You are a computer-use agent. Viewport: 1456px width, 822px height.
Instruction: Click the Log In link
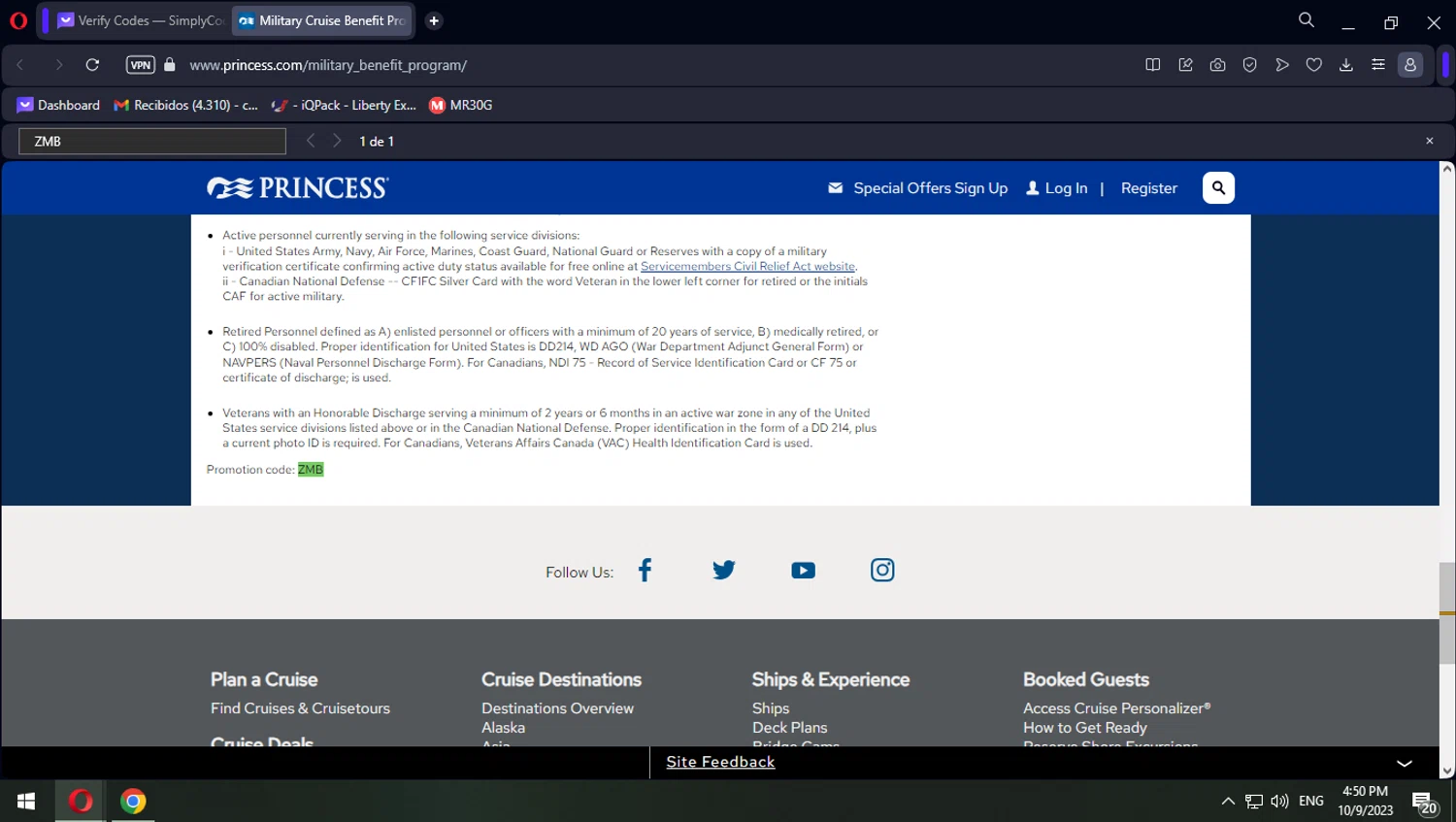(1057, 188)
